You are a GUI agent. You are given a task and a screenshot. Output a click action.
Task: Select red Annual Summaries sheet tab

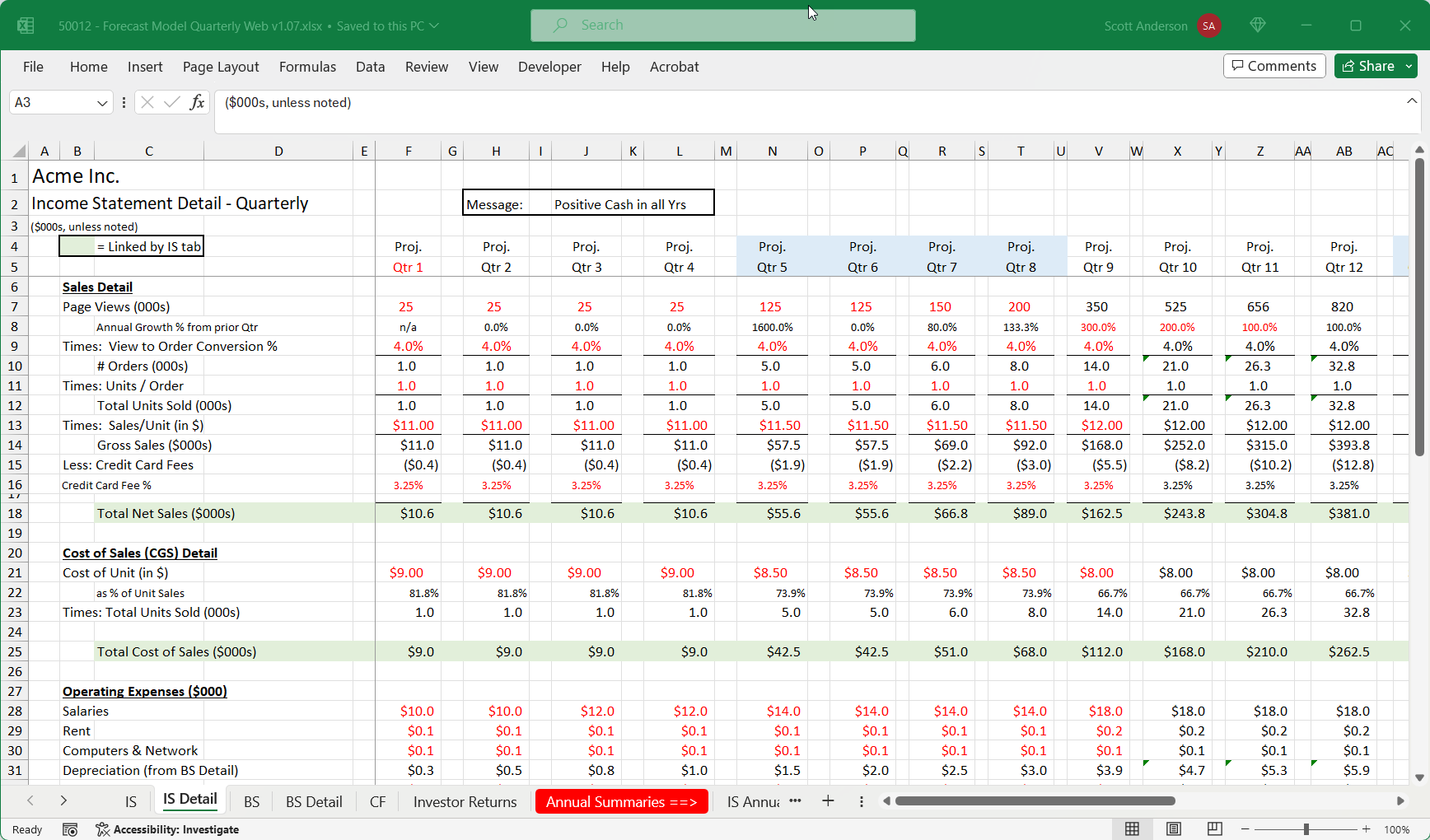(x=622, y=801)
